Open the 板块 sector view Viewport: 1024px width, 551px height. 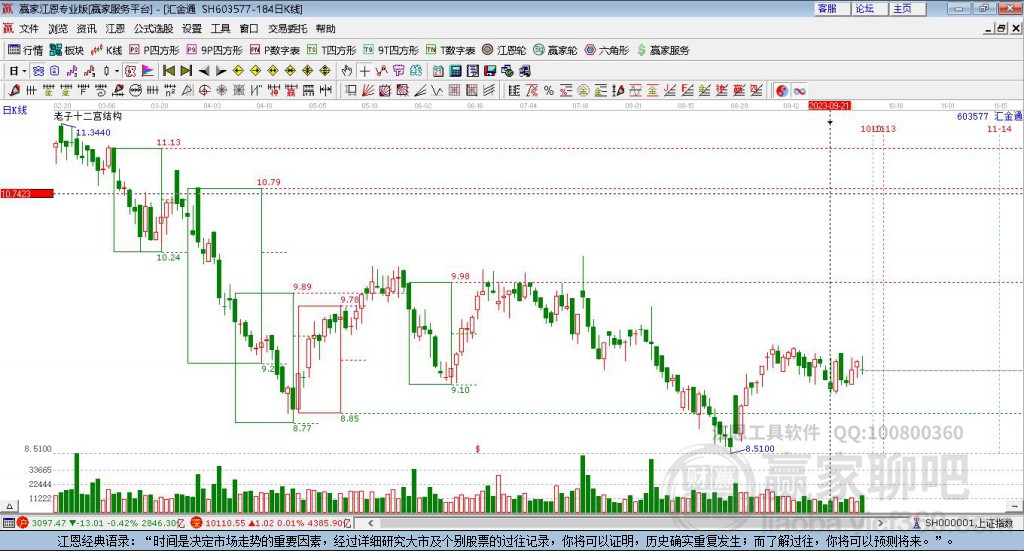coord(67,50)
